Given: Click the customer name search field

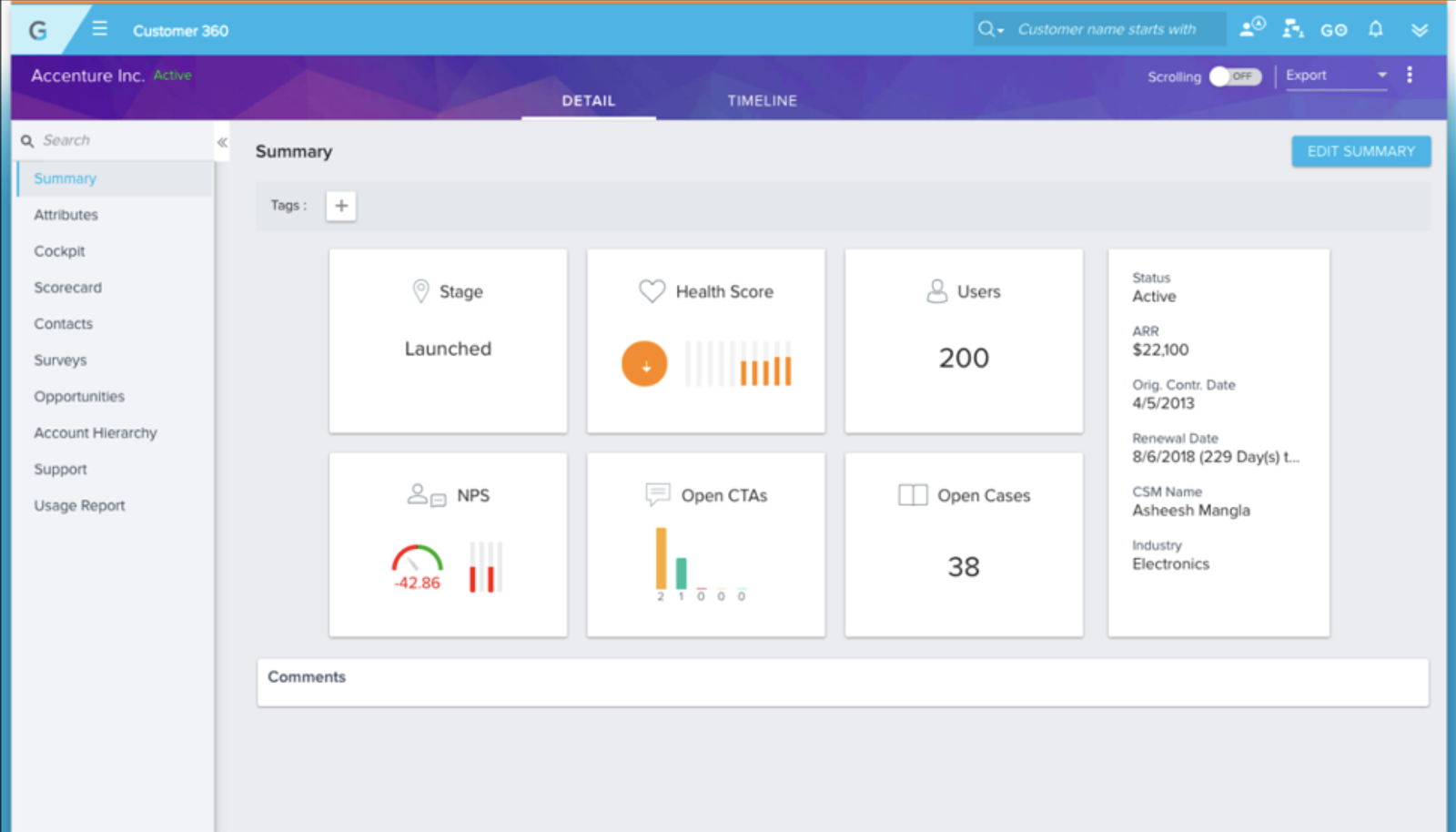Looking at the screenshot, I should point(1107,29).
